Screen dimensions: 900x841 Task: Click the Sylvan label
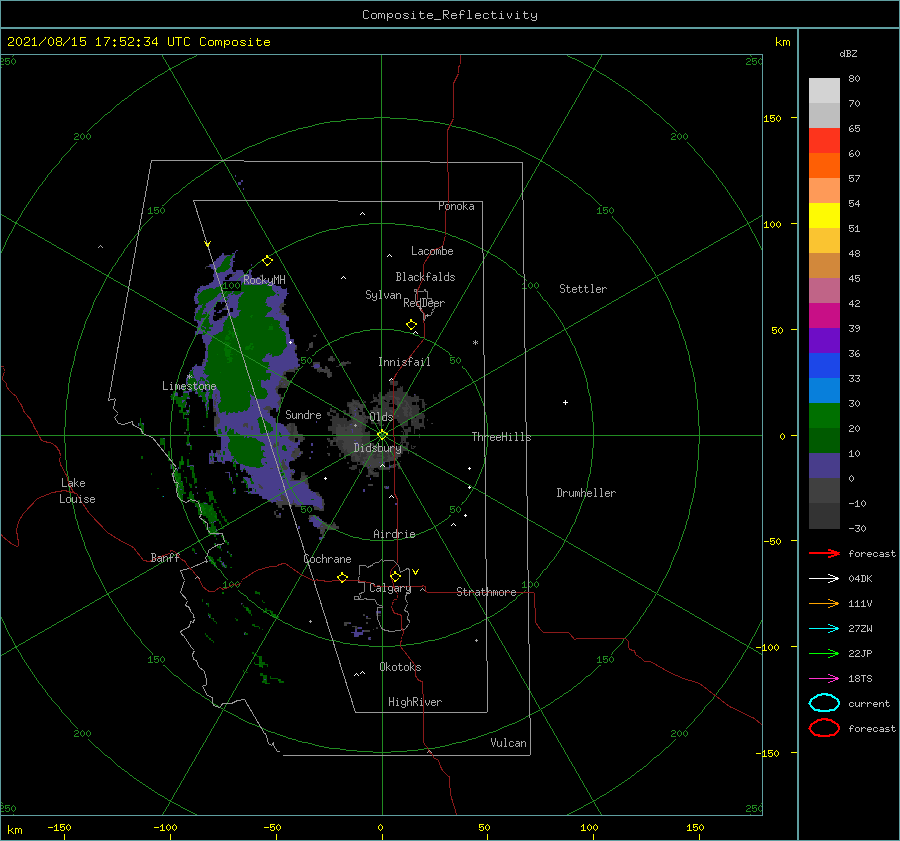[383, 295]
